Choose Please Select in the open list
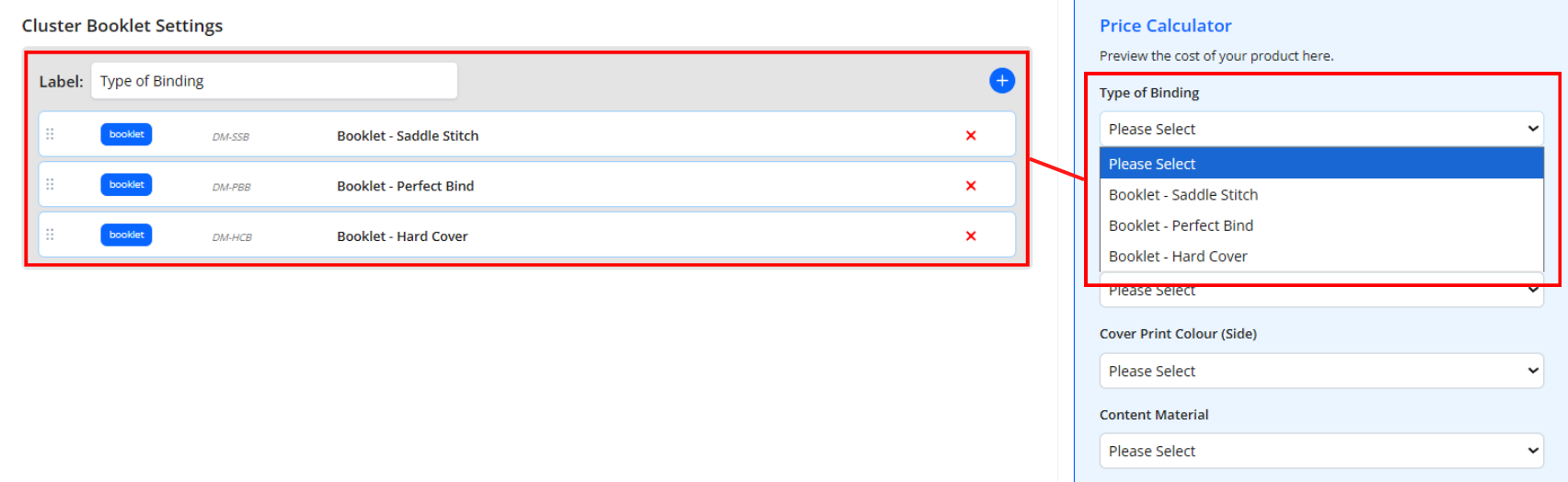Image resolution: width=1568 pixels, height=482 pixels. [1320, 164]
